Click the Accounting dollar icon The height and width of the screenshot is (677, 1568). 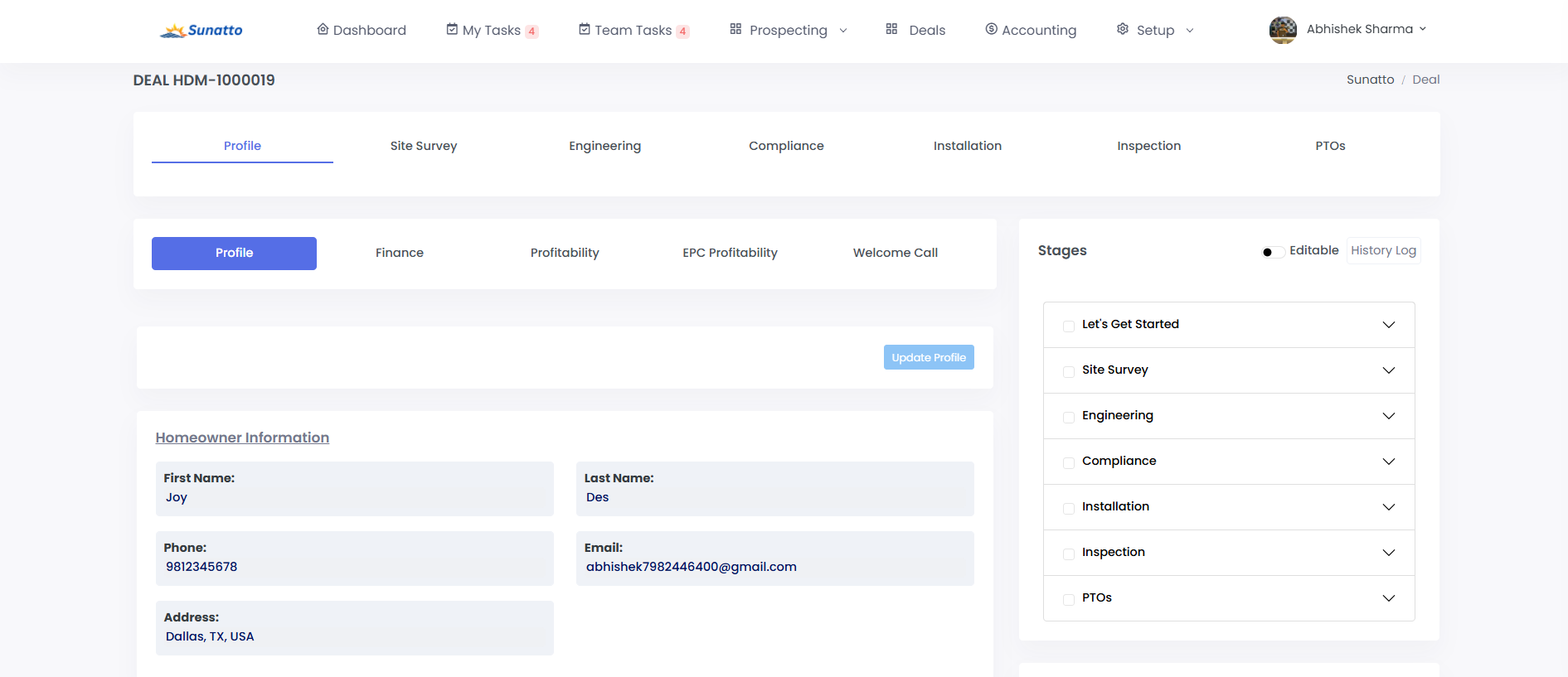coord(991,29)
